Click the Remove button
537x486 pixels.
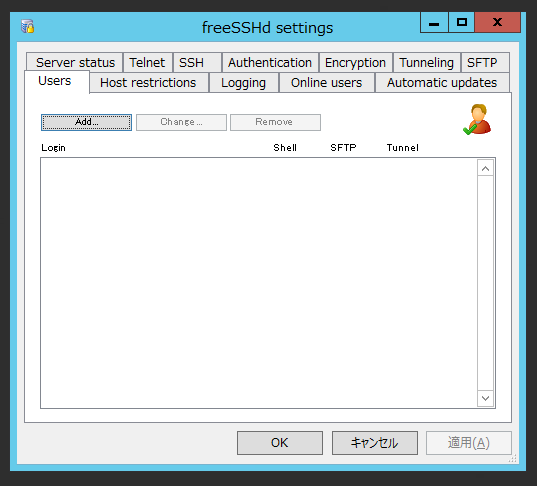[275, 122]
